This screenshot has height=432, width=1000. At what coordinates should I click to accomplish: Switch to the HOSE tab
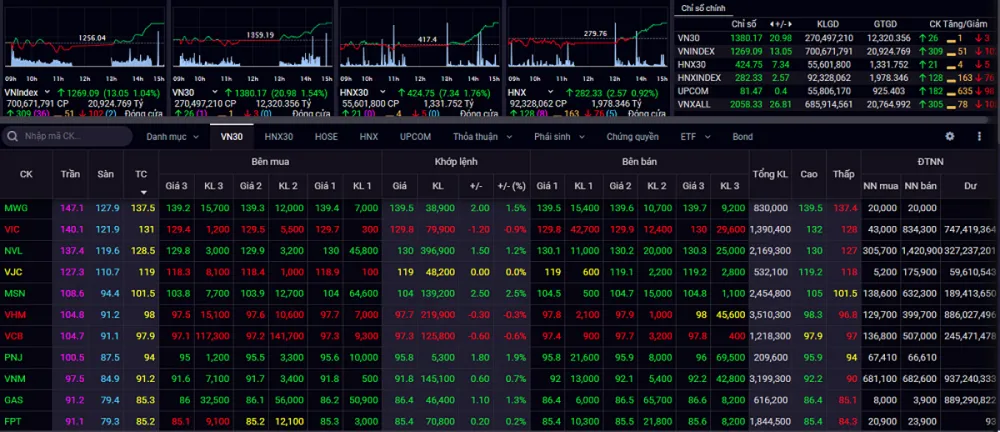[326, 136]
